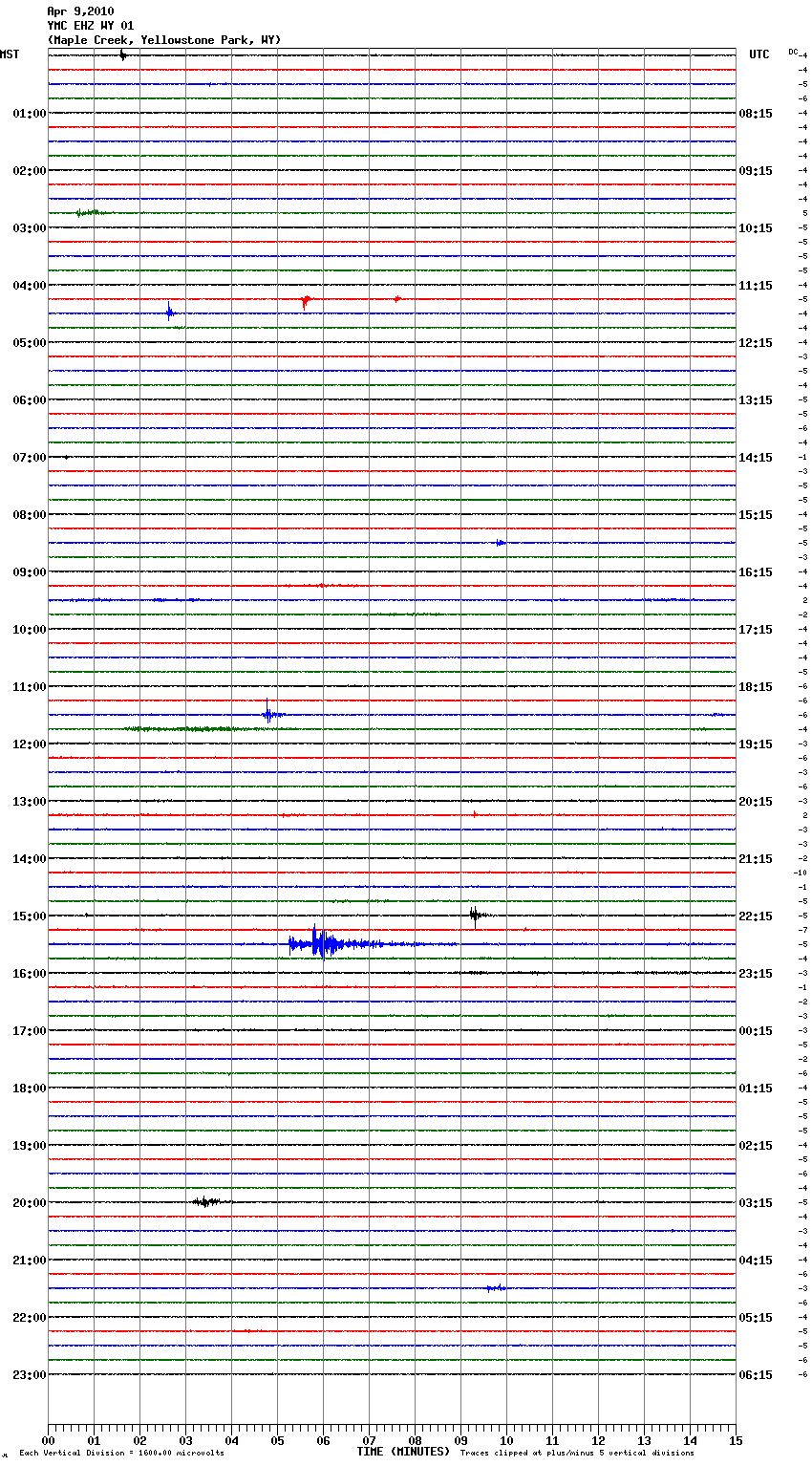The height and width of the screenshot is (1466, 812).
Task: Click the '-10' DC offset value
Action: coord(801,873)
